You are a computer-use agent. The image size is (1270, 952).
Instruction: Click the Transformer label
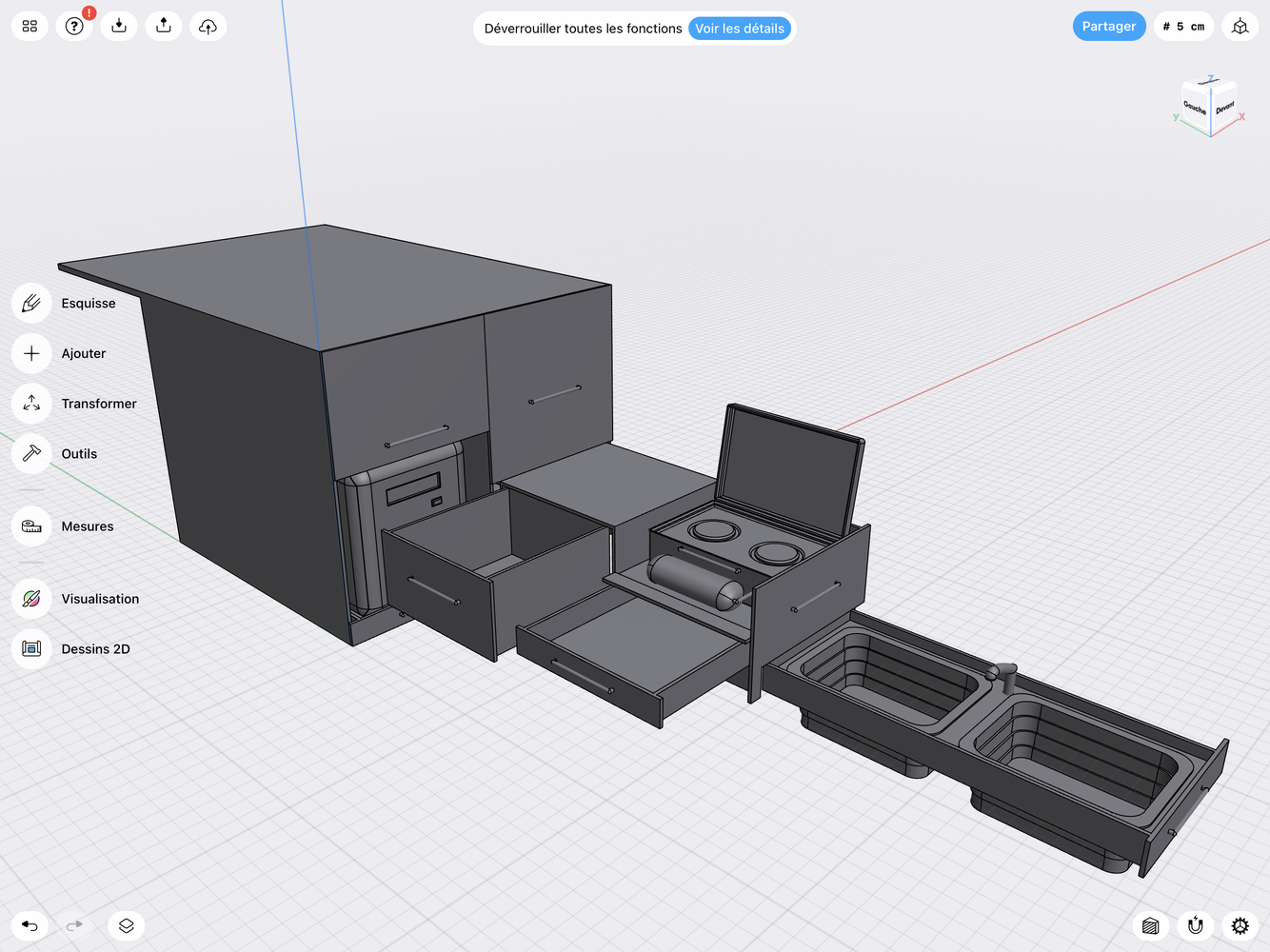(x=99, y=404)
